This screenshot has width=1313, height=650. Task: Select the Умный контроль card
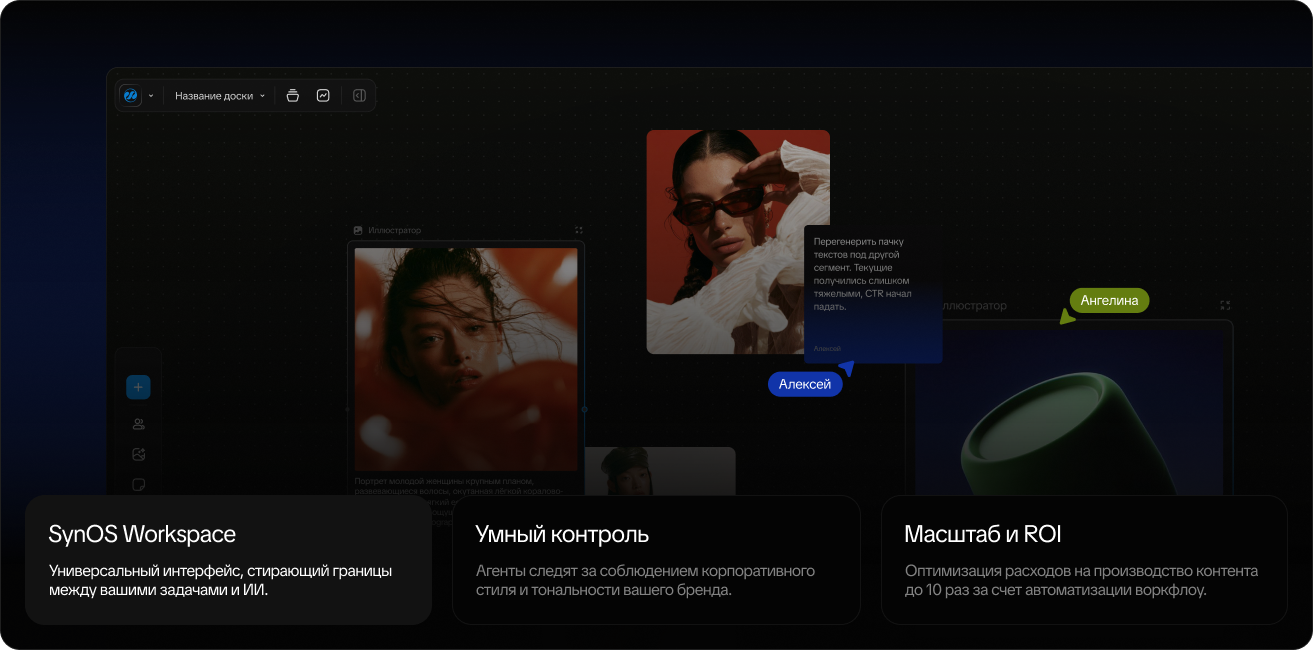pyautogui.click(x=656, y=560)
